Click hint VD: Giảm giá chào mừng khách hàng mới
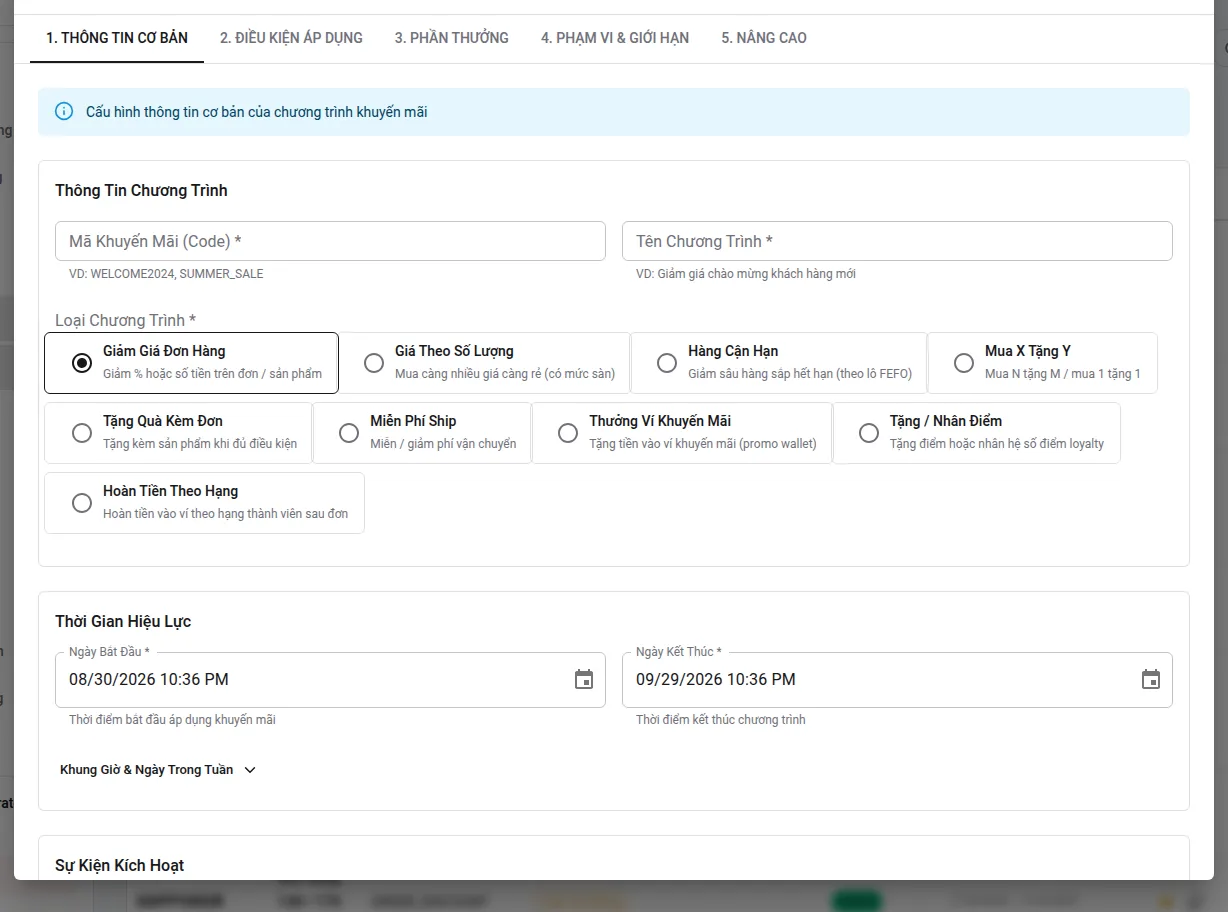 [746, 274]
